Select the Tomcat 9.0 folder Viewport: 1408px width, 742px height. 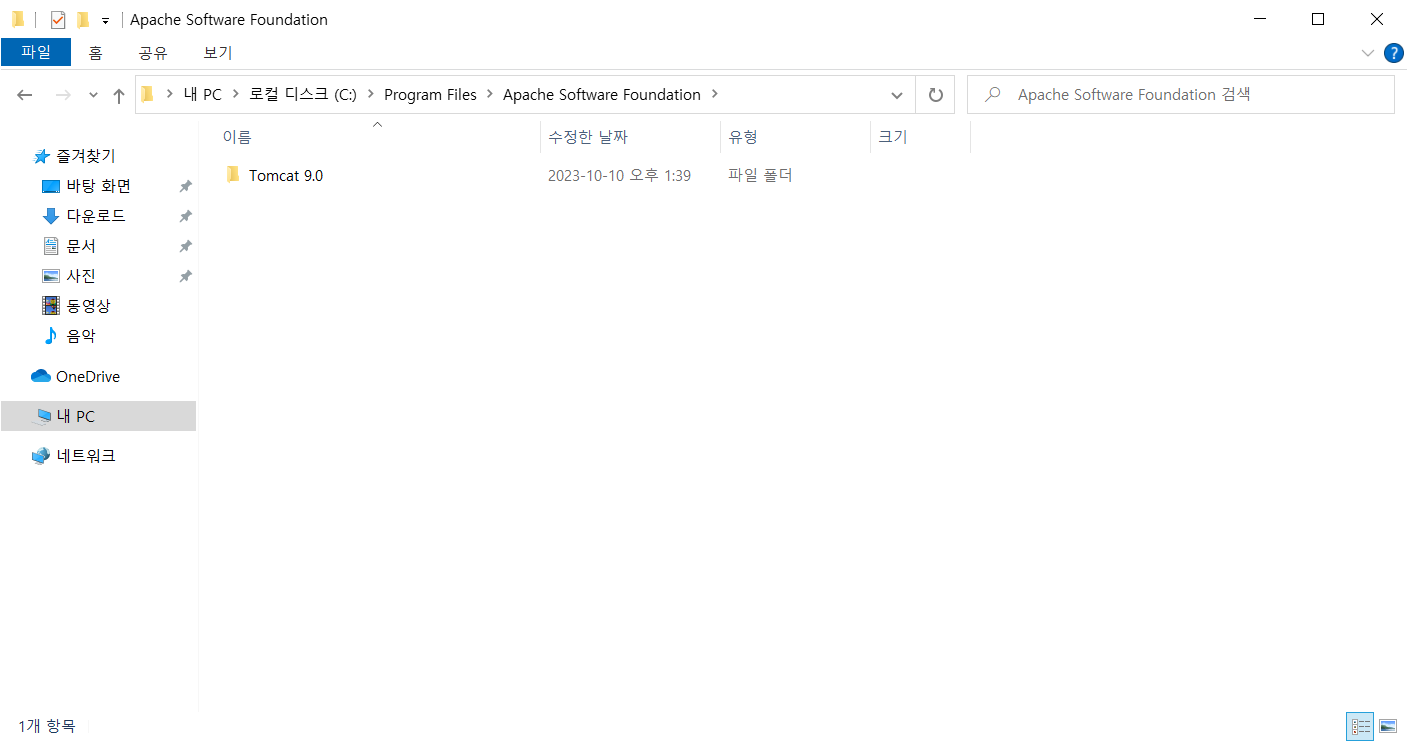[x=286, y=176]
